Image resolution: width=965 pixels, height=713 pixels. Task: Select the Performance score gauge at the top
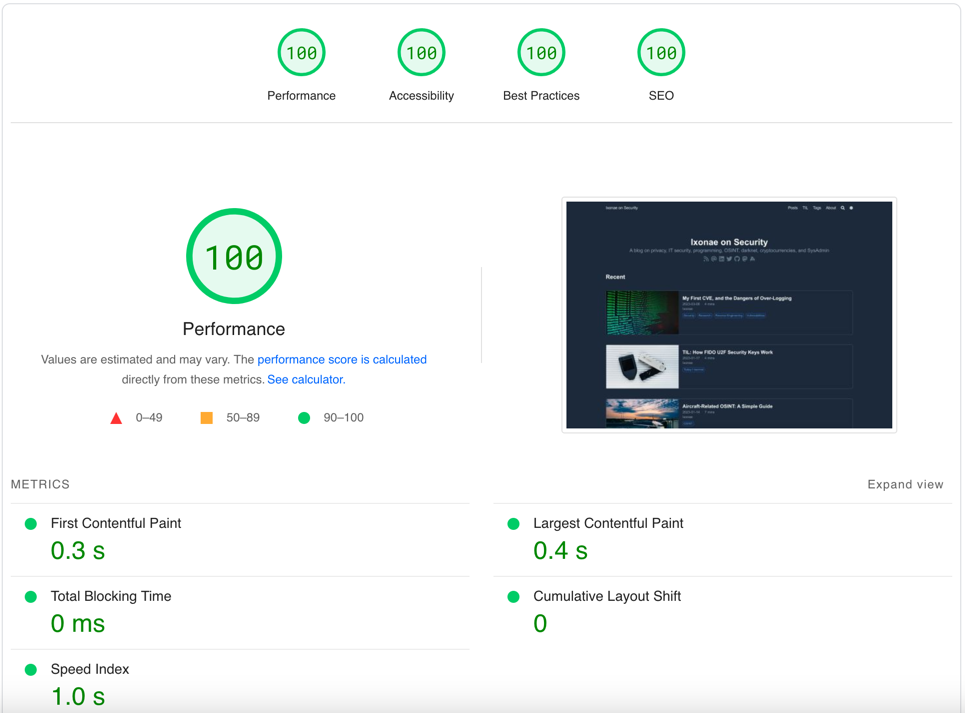[x=301, y=52]
